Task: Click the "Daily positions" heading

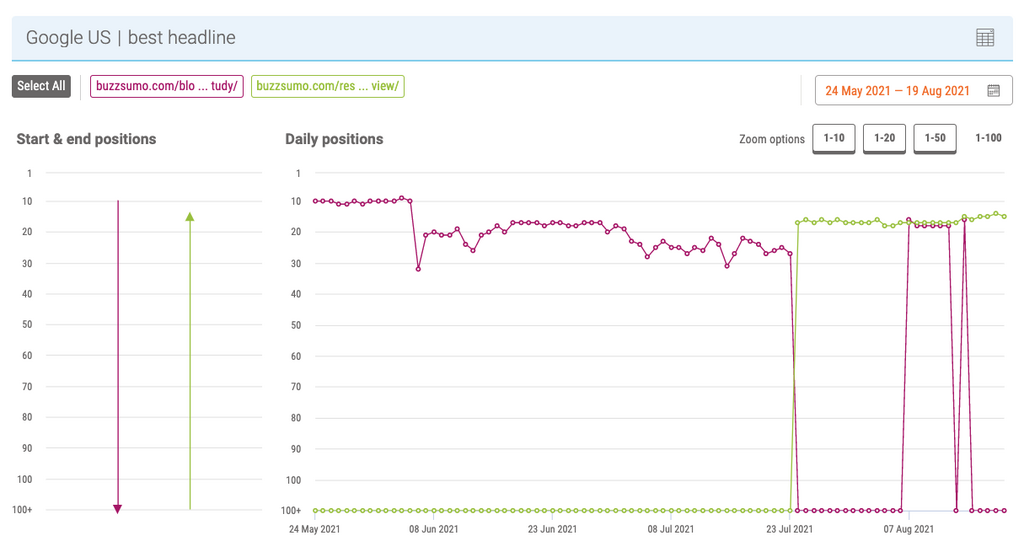Action: pyautogui.click(x=334, y=139)
